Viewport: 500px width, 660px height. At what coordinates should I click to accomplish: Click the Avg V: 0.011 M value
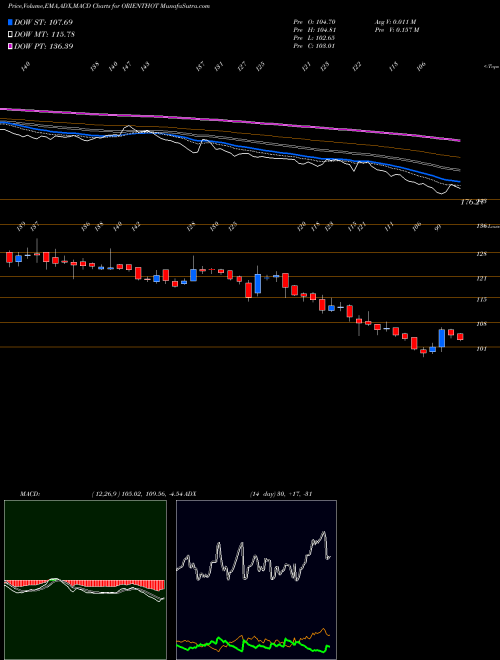point(395,22)
